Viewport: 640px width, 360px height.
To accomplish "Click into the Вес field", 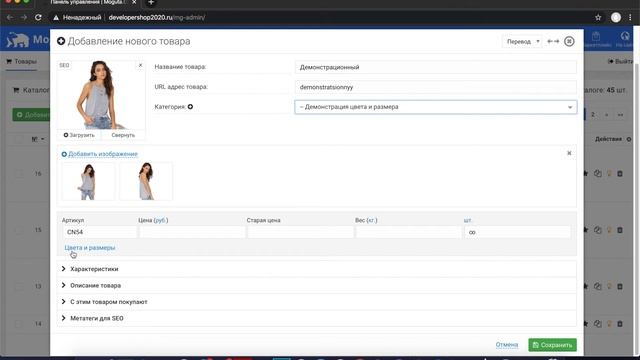I will 409,232.
